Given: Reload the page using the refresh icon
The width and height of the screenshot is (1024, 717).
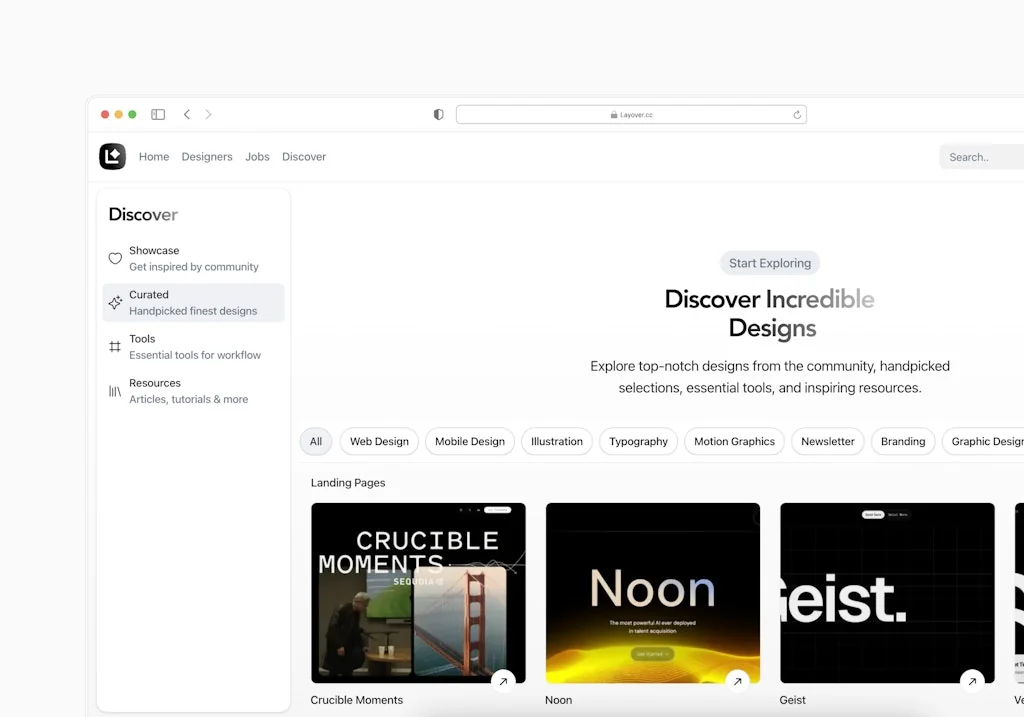Looking at the screenshot, I should [797, 115].
